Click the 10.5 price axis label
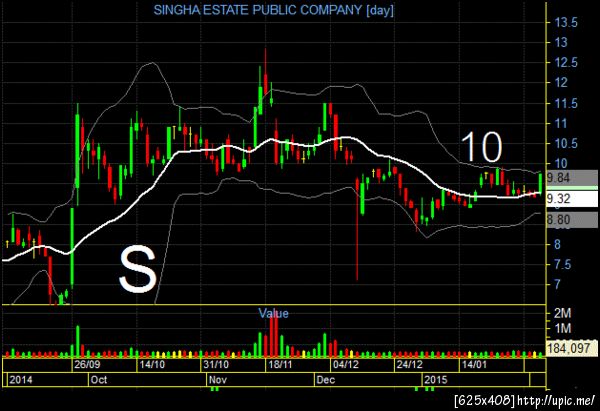Screen dimensions: 600x411 566,144
